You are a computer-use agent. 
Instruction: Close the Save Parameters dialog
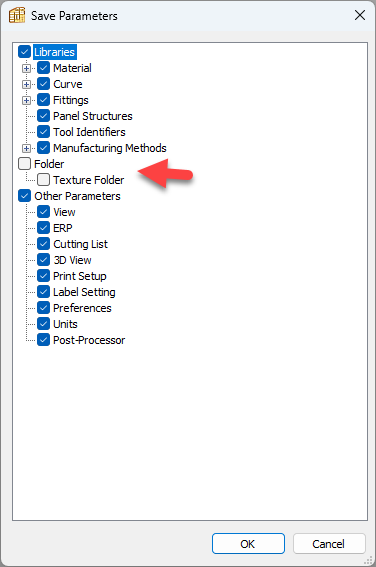coord(360,15)
